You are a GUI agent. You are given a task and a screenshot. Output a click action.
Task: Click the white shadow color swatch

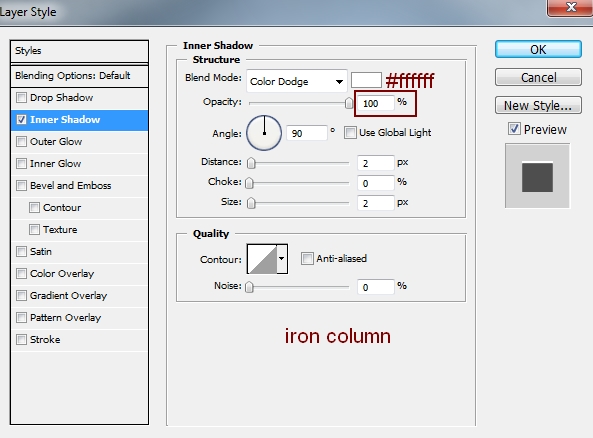tap(366, 80)
